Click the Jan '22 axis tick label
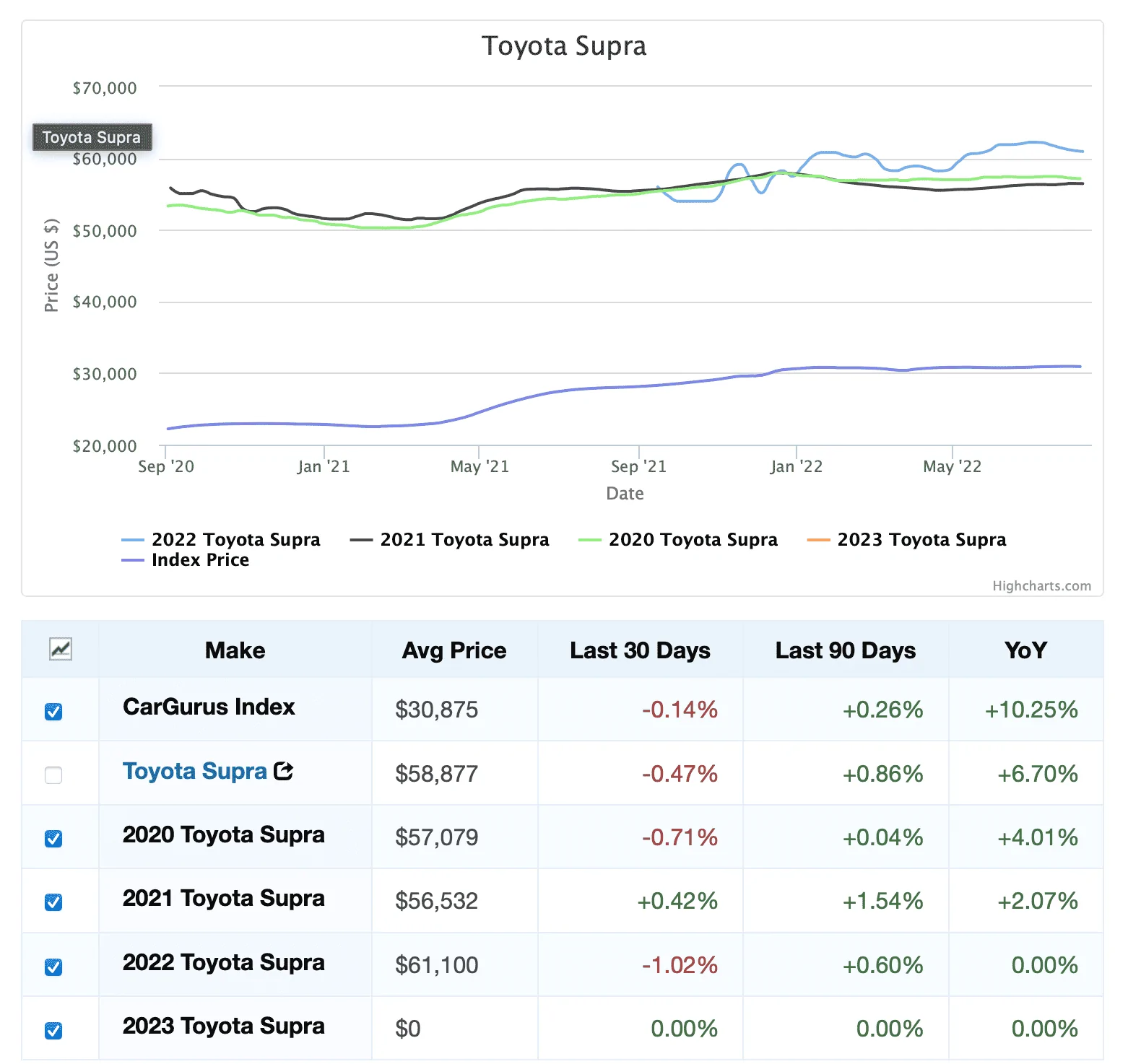This screenshot has width=1128, height=1064. coord(796,466)
